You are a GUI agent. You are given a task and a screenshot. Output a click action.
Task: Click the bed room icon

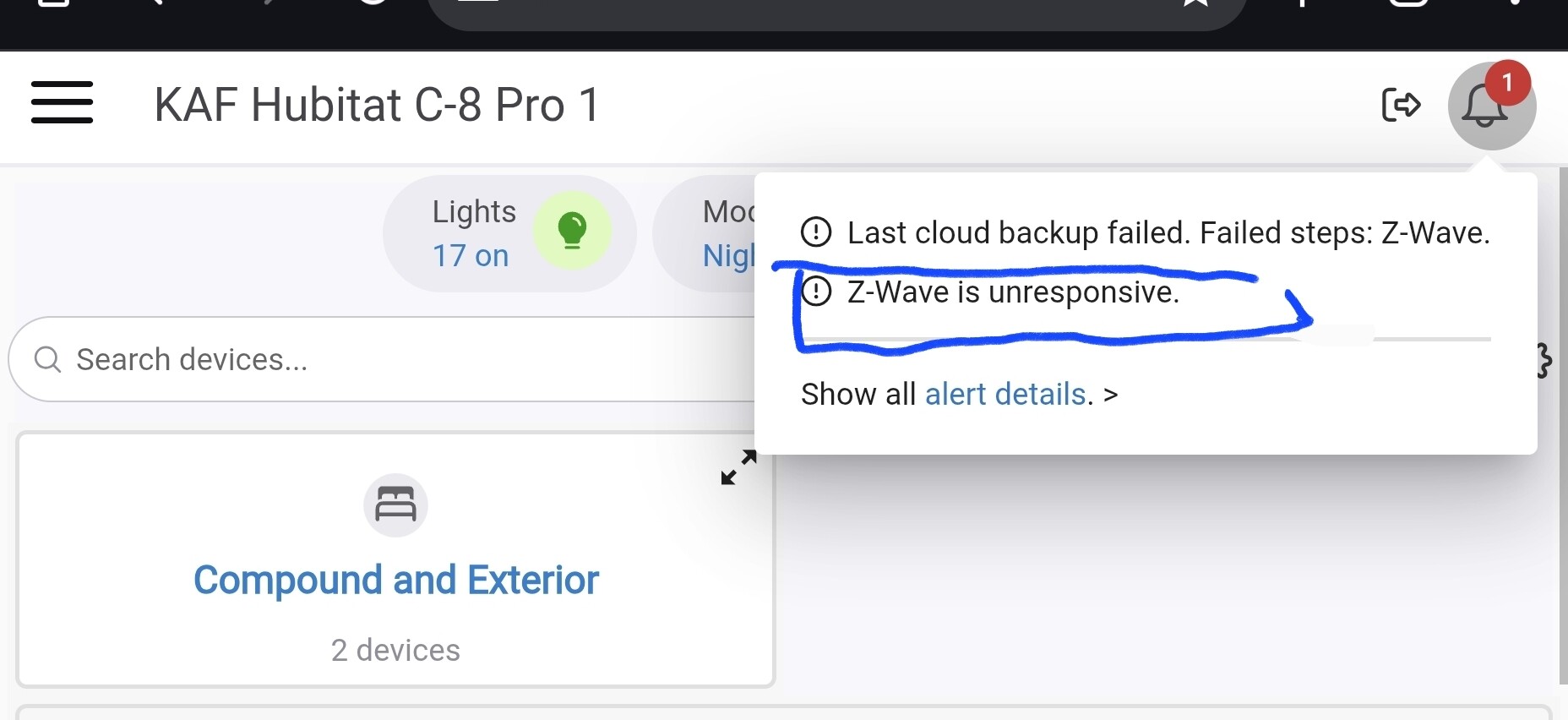pyautogui.click(x=395, y=505)
